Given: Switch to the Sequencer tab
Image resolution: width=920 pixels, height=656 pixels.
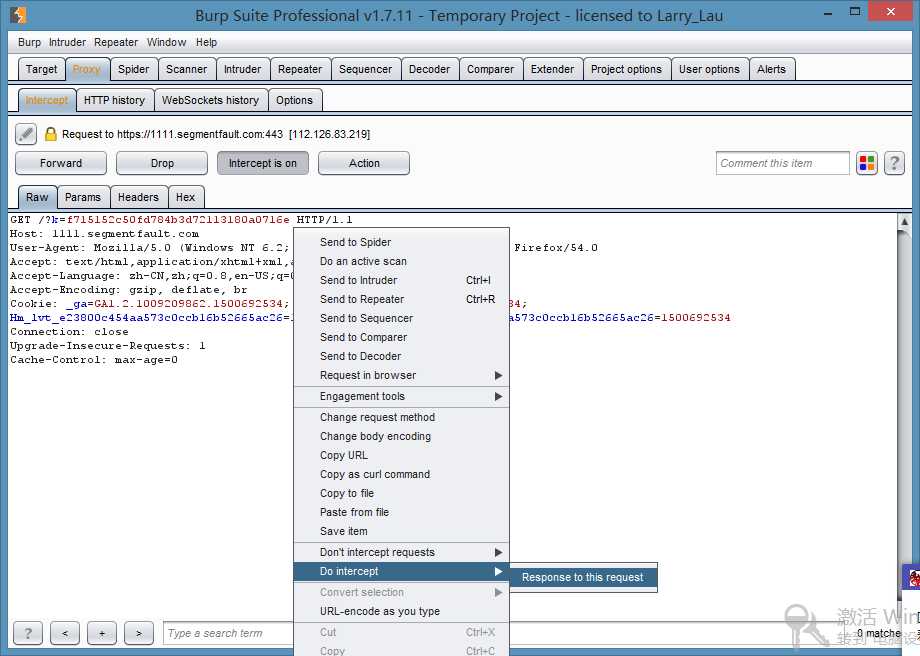Looking at the screenshot, I should [365, 69].
